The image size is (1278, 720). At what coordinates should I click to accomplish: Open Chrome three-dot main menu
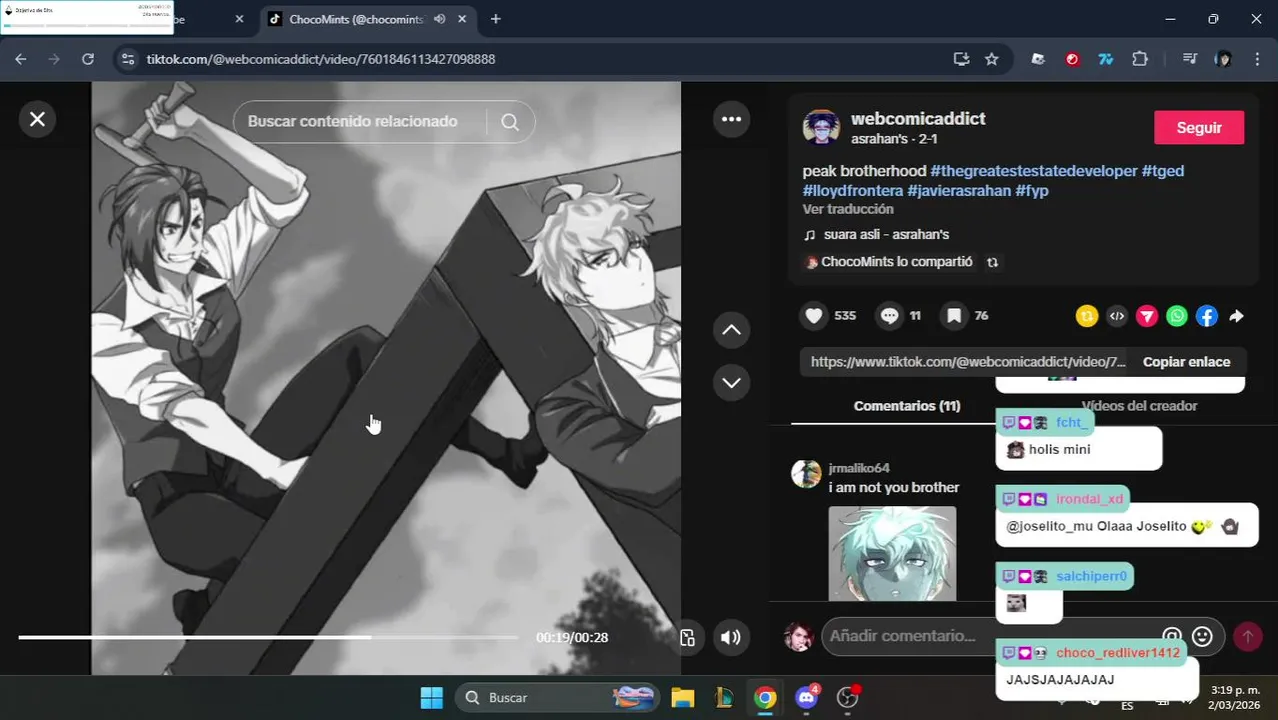[1257, 59]
